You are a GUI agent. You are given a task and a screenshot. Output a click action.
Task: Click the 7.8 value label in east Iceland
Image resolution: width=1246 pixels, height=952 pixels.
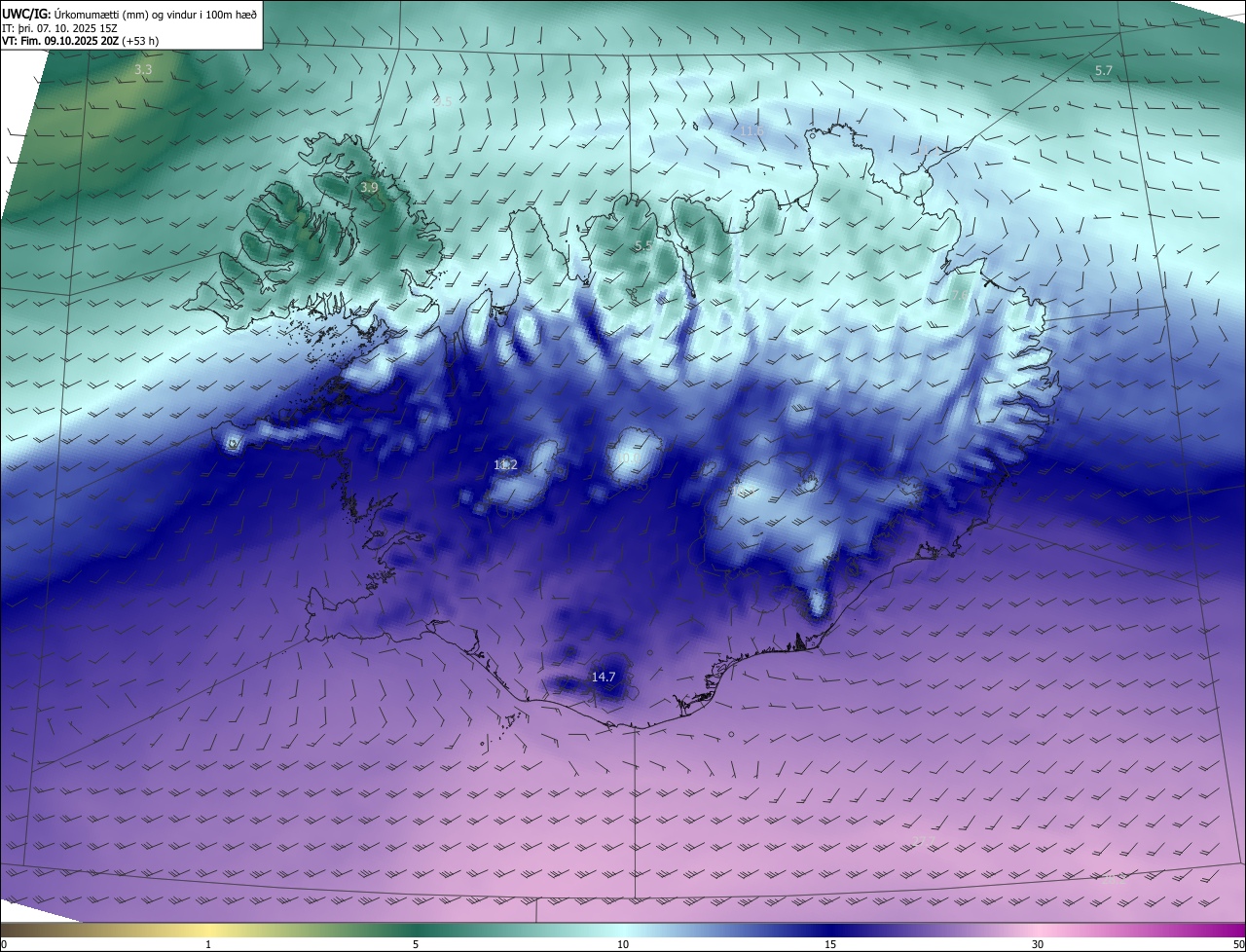(x=959, y=295)
